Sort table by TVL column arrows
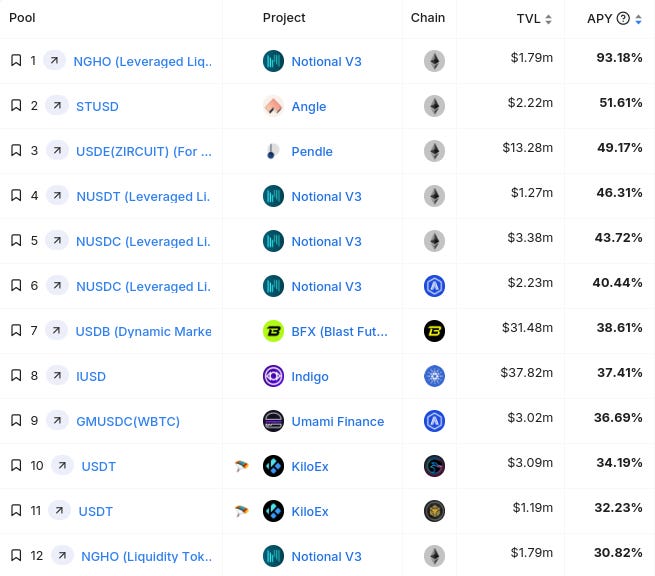Screen dimensions: 655x576 pos(548,19)
